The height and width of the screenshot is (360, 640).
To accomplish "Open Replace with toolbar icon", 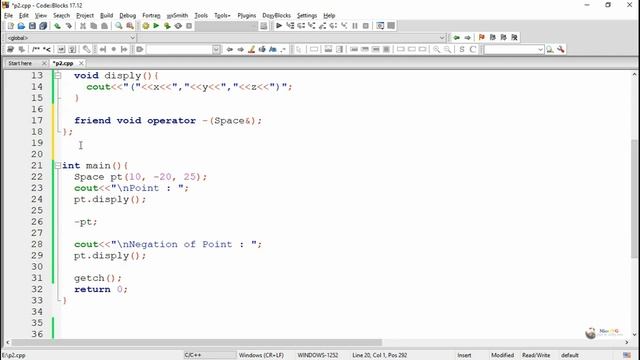I will click(130, 26).
